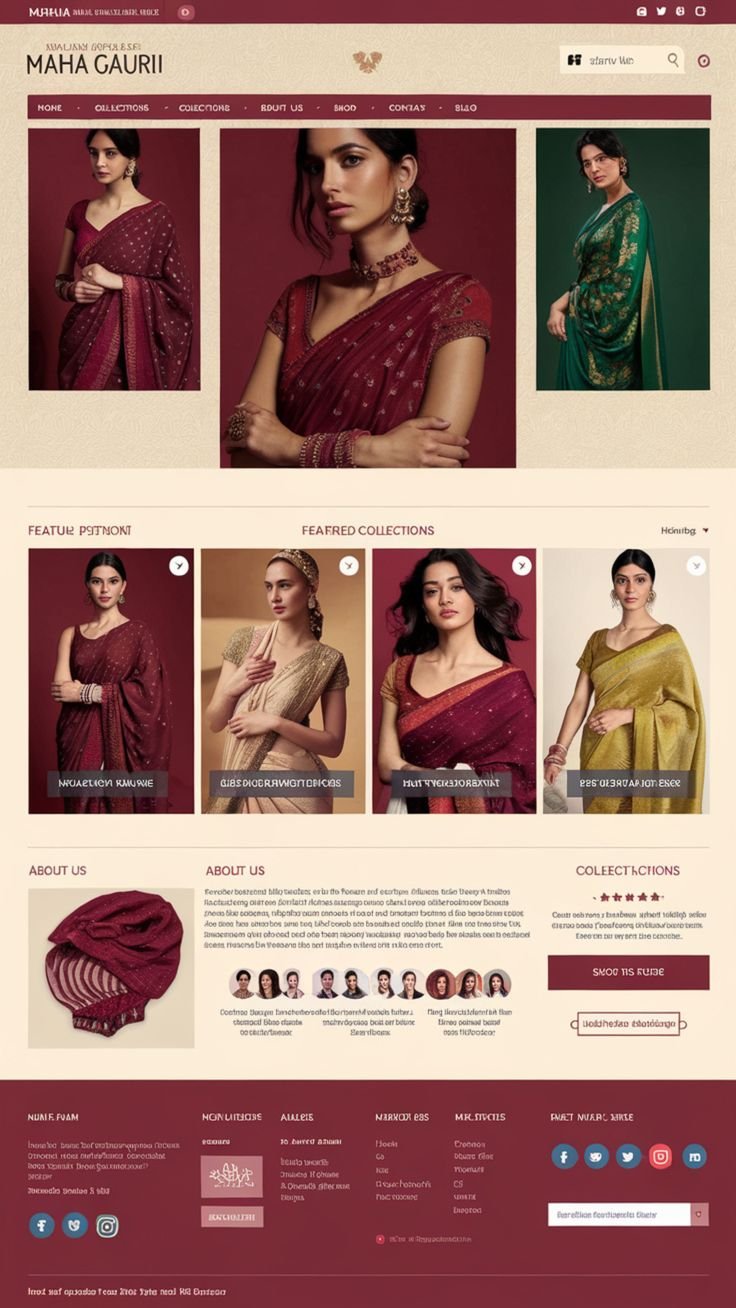Toggle wishlist on the first featured saree card
This screenshot has height=1308, width=736.
click(x=179, y=566)
